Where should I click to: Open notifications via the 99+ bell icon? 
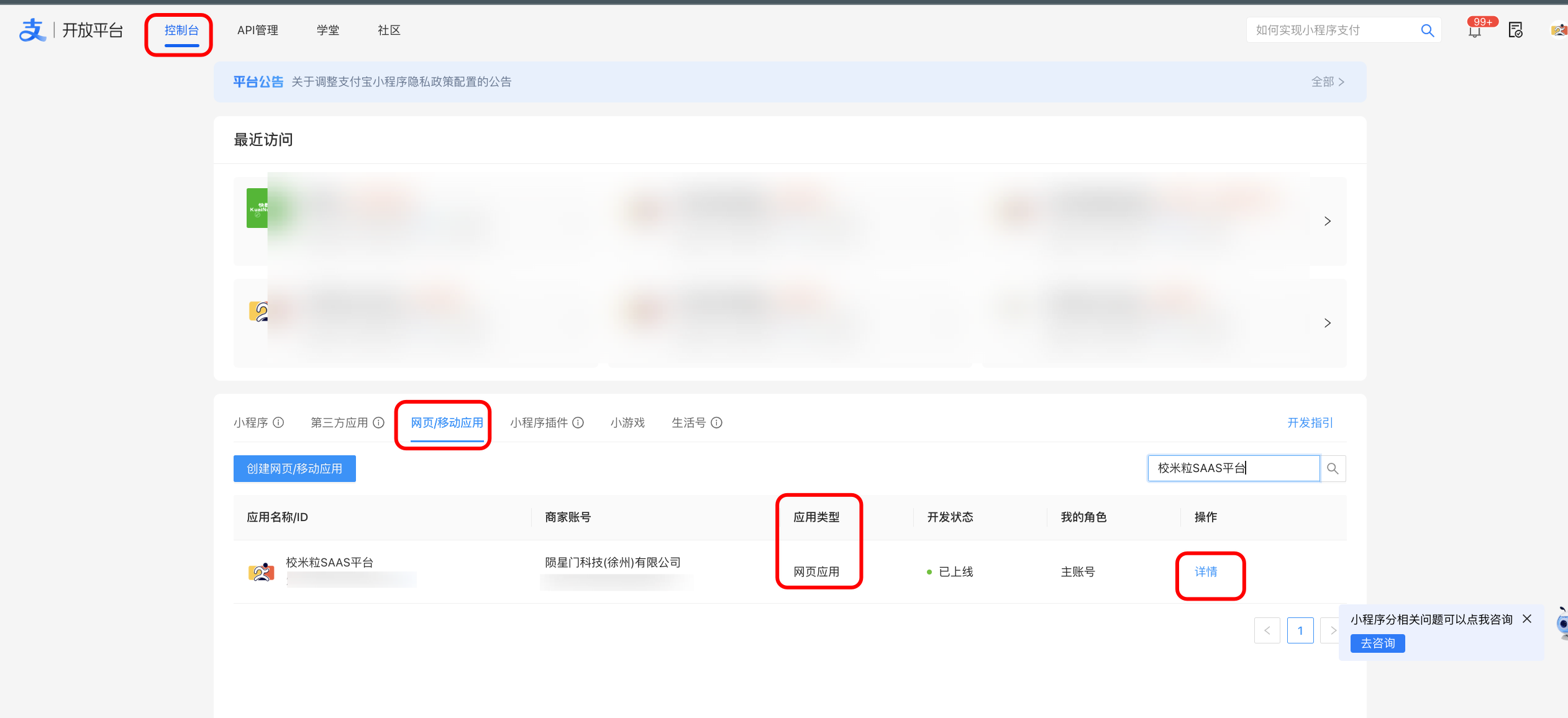coord(1475,30)
